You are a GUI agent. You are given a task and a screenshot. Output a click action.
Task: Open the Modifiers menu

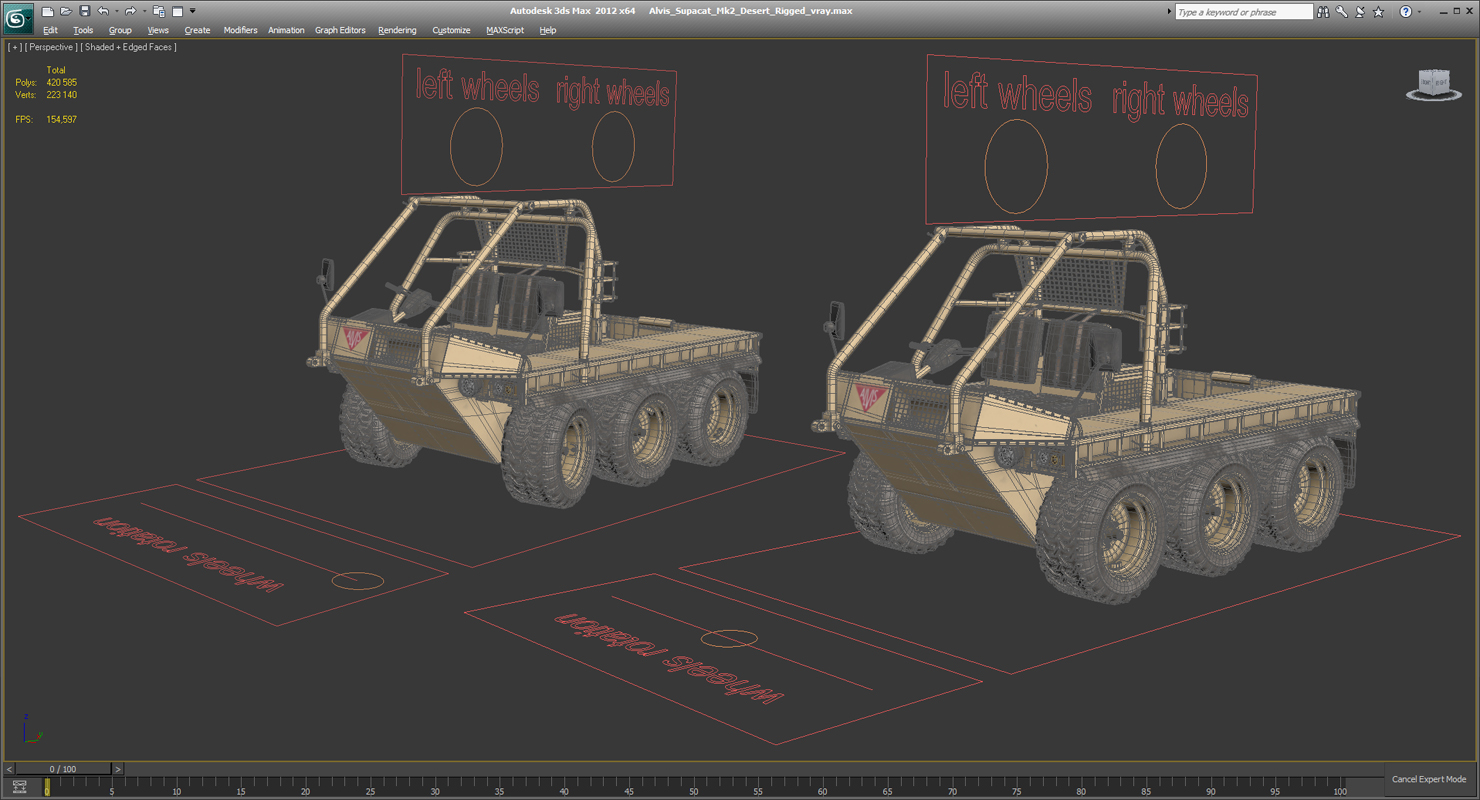pos(240,30)
